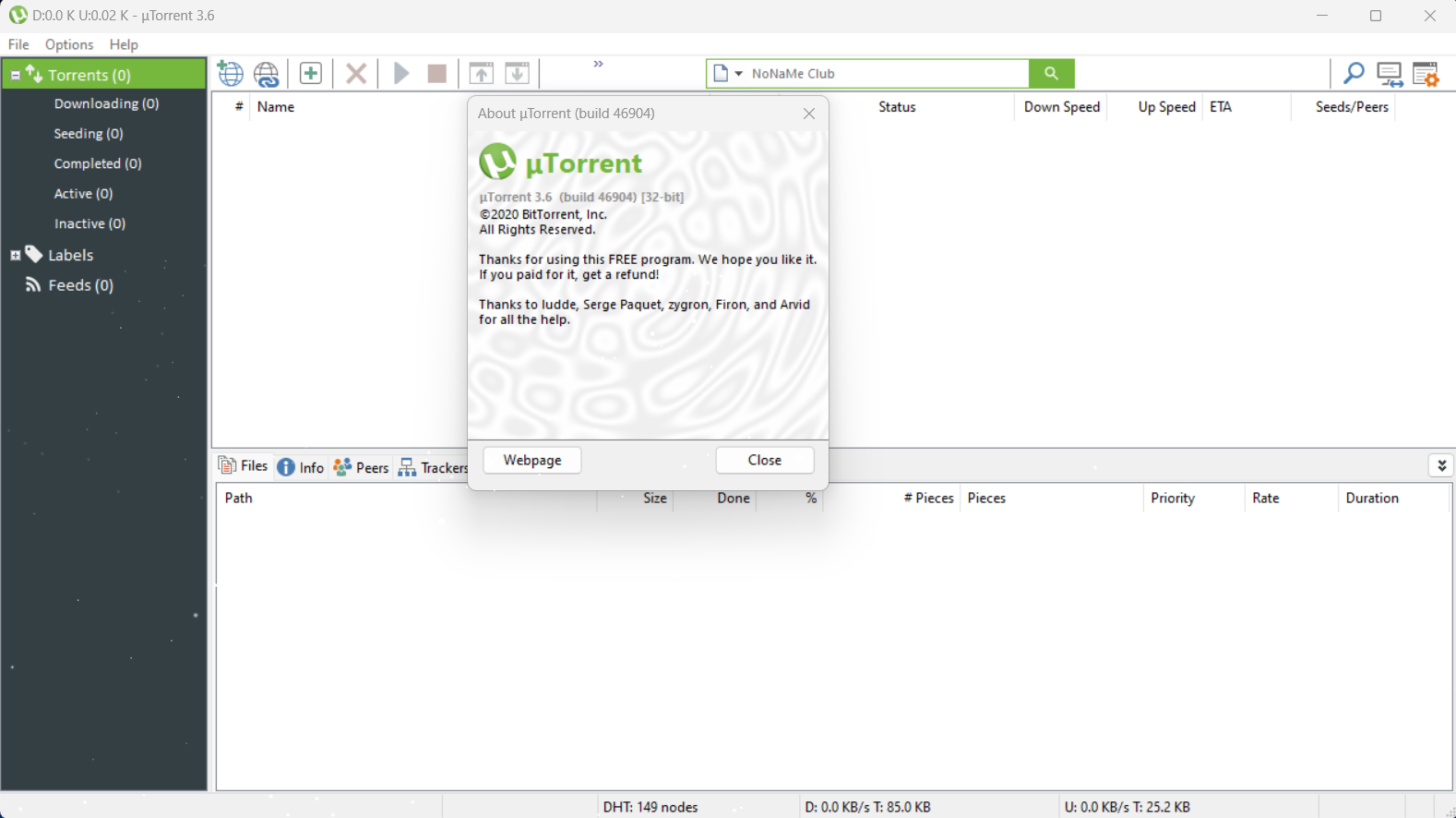Click into NoNaMe Club search field

tap(886, 73)
